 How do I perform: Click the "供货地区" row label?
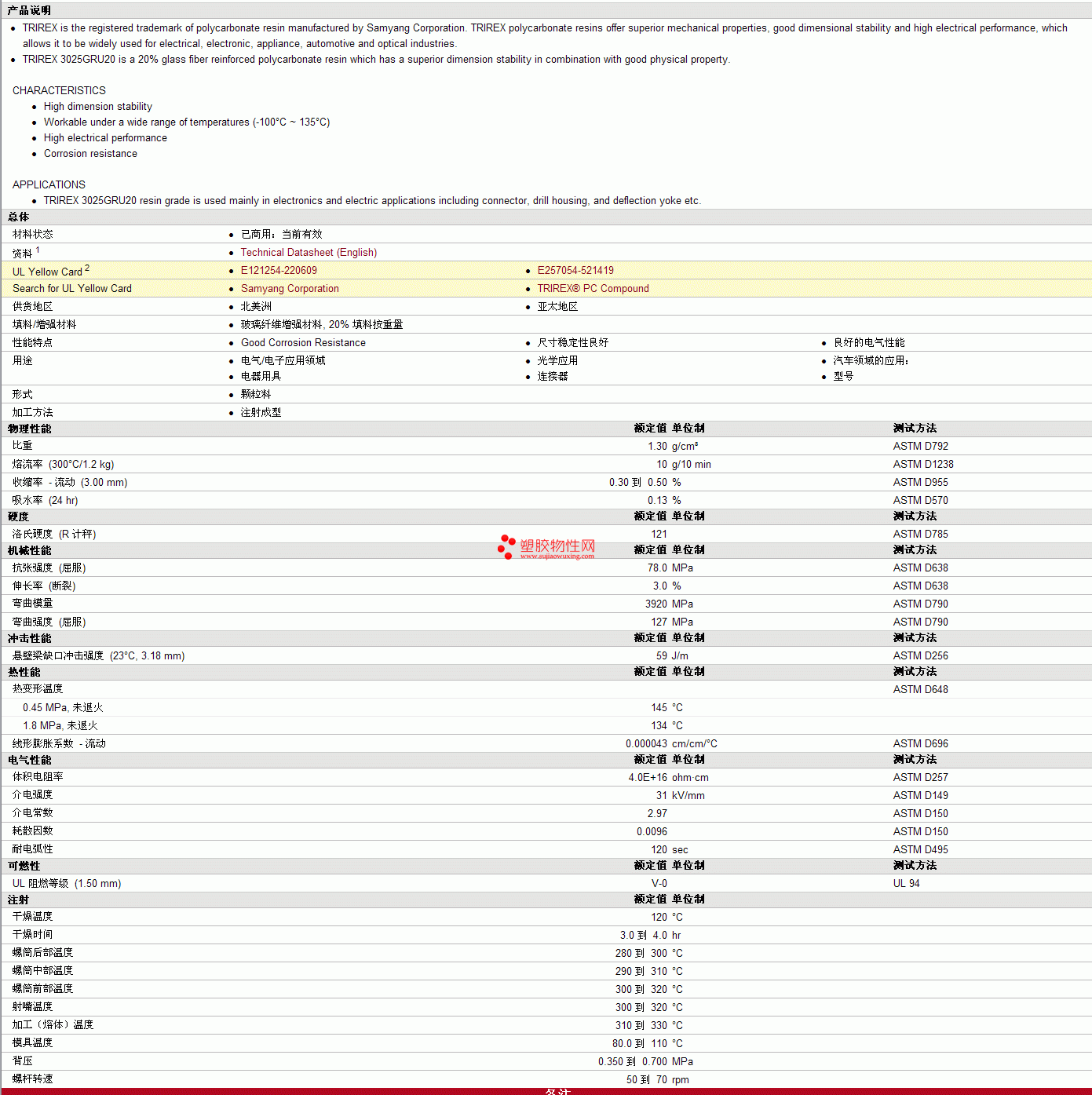pyautogui.click(x=33, y=307)
